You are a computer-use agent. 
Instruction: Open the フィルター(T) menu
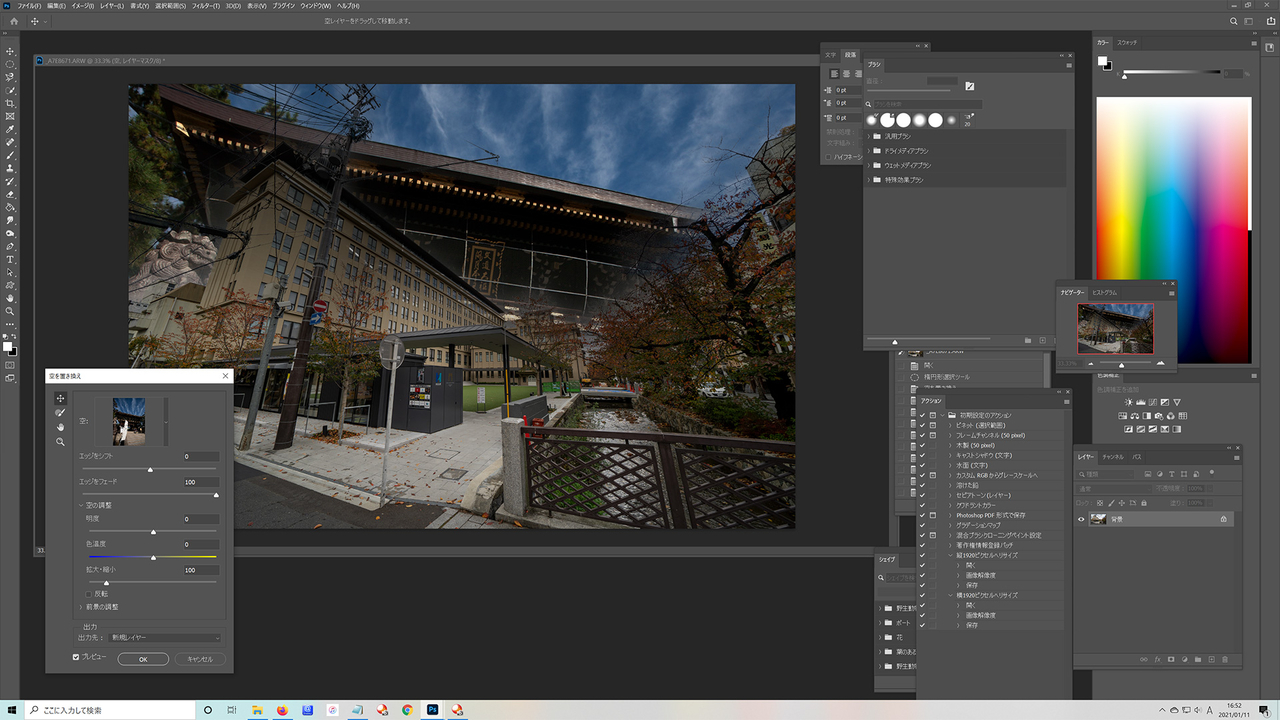click(x=205, y=6)
